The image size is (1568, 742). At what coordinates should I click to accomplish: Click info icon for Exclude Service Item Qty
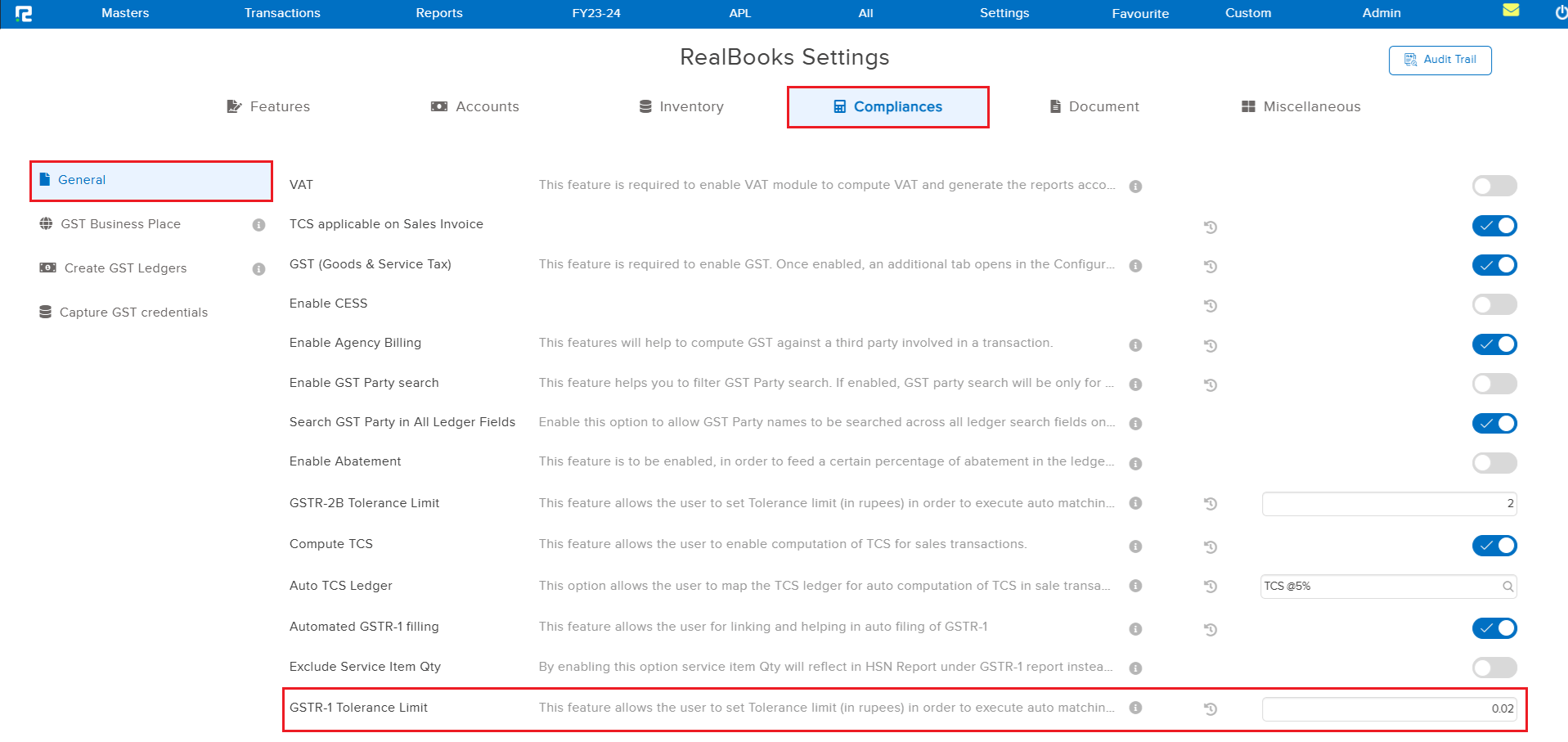[x=1135, y=668]
